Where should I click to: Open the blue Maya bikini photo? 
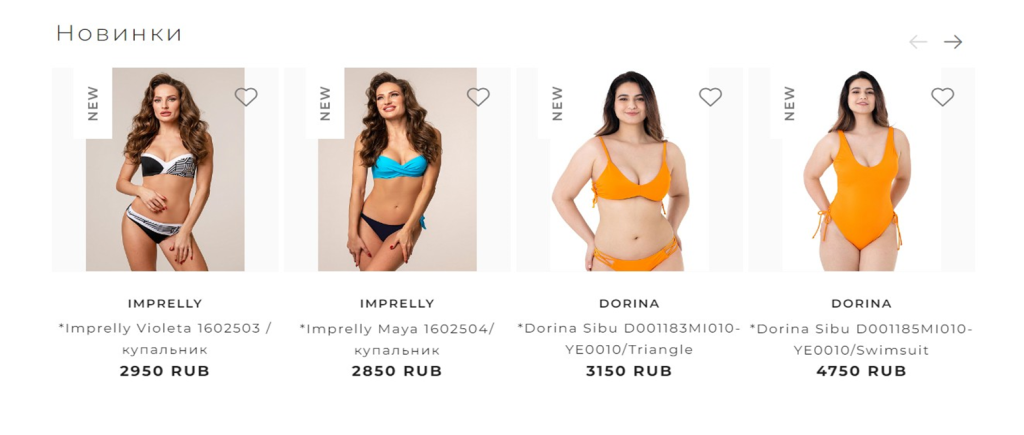tap(397, 169)
